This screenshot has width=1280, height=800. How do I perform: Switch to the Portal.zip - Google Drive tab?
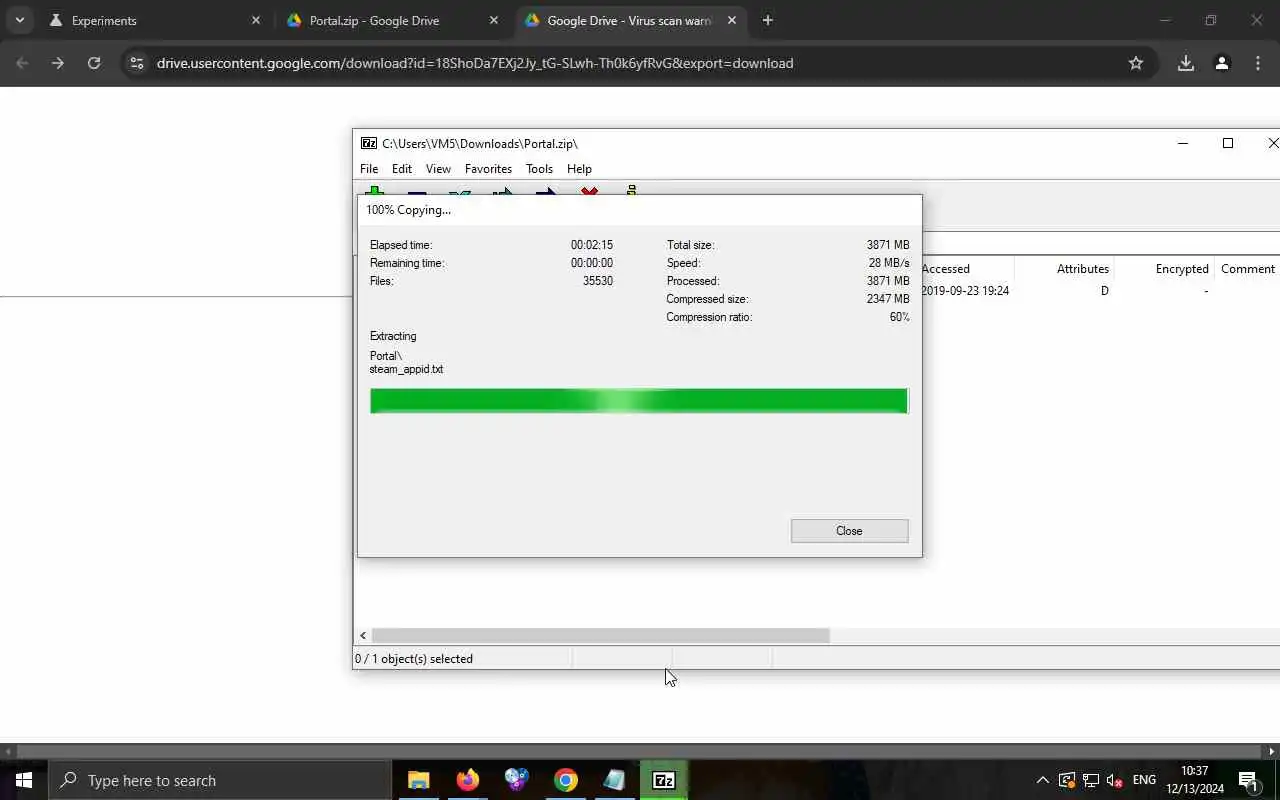[374, 20]
